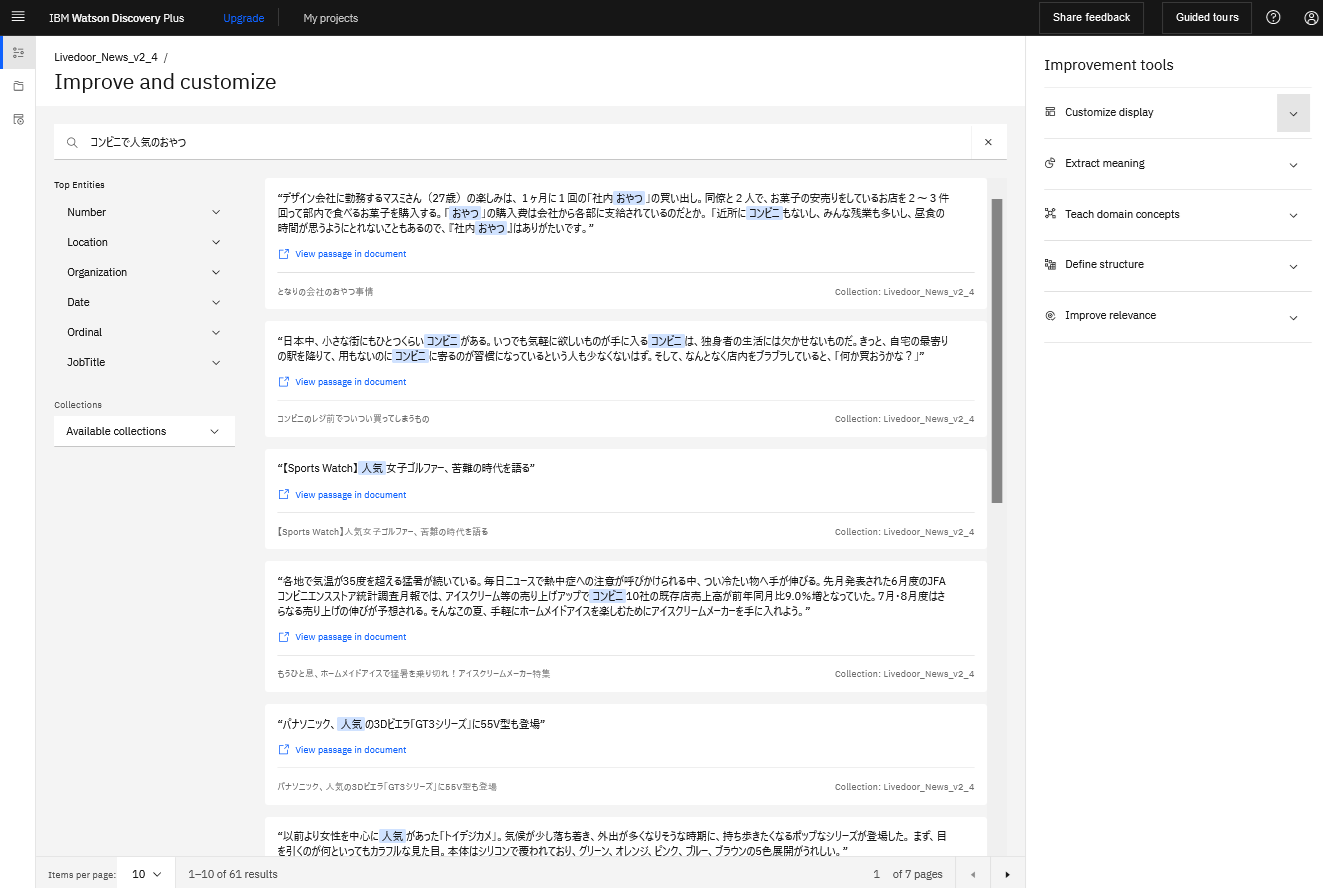
Task: Go to the previous results page arrow
Action: (x=972, y=874)
